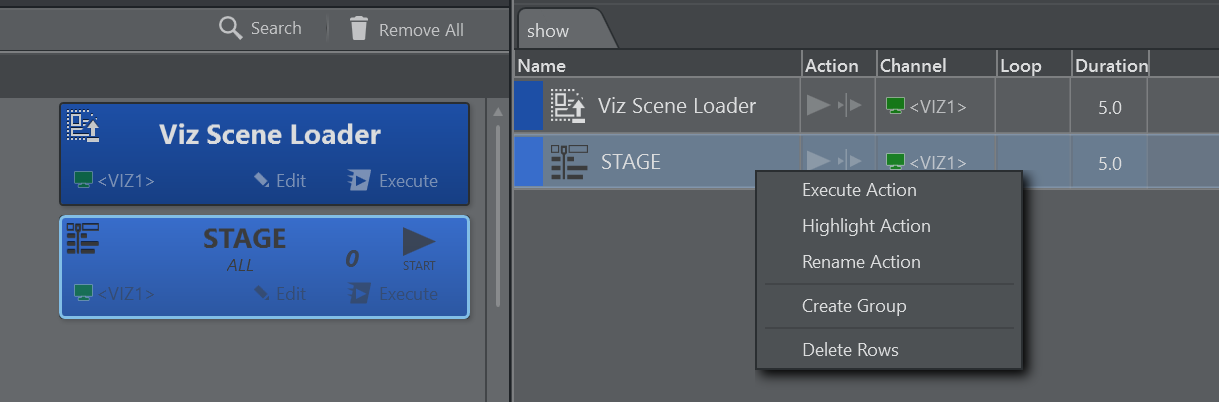
Task: Select Execute Action from the context menu
Action: tap(859, 190)
